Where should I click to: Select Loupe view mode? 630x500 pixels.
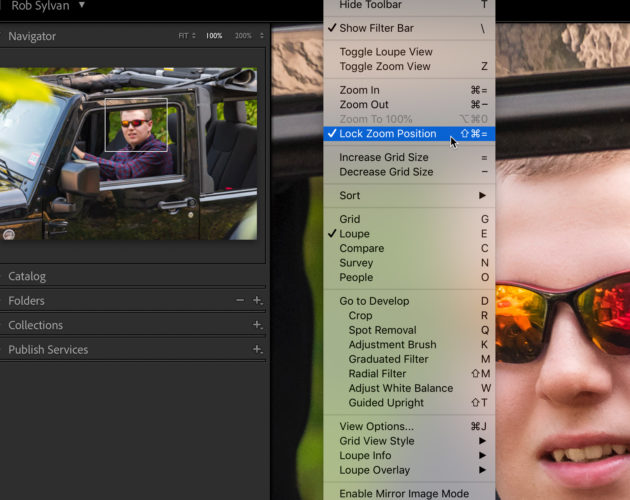(x=409, y=234)
